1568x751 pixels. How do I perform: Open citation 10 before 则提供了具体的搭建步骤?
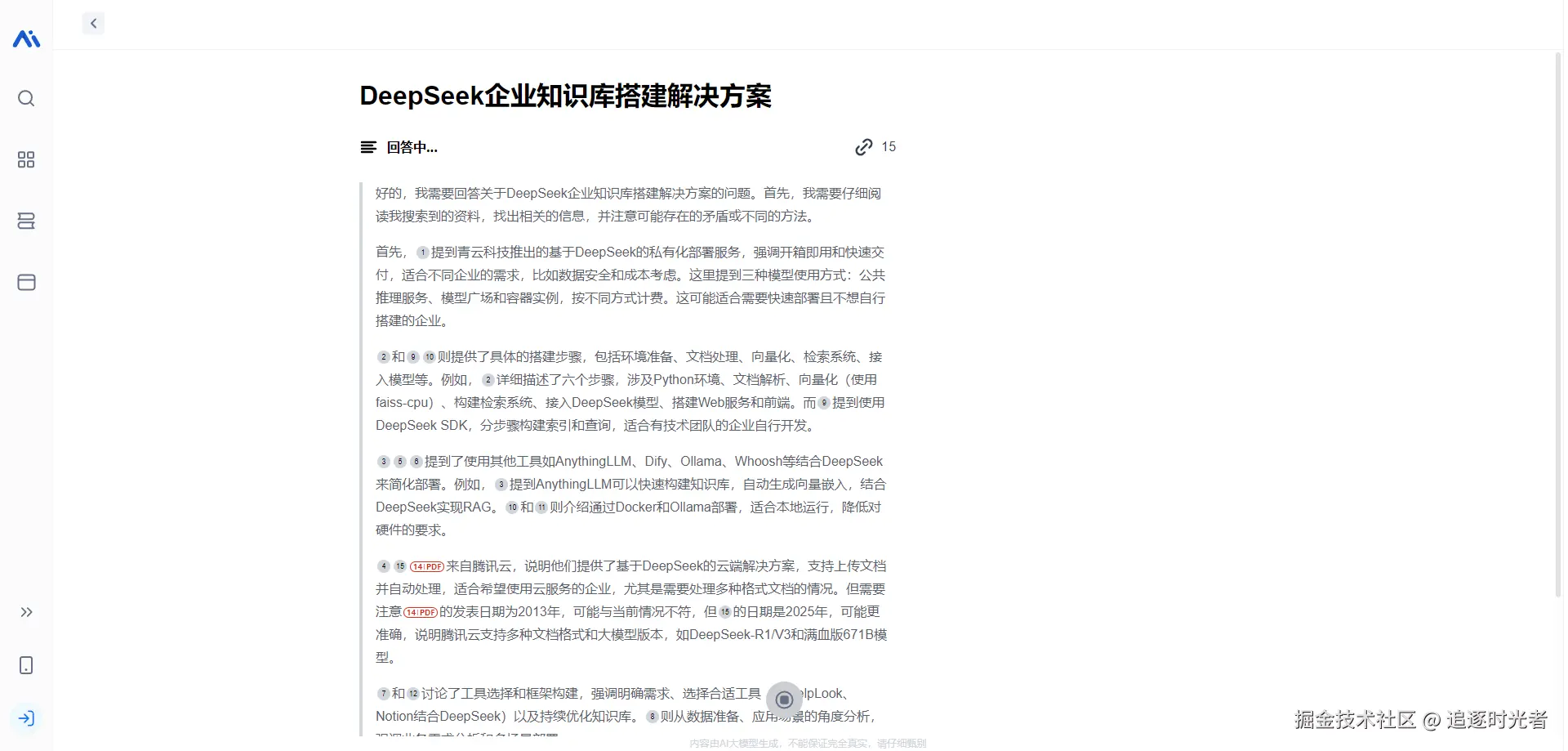tap(429, 357)
